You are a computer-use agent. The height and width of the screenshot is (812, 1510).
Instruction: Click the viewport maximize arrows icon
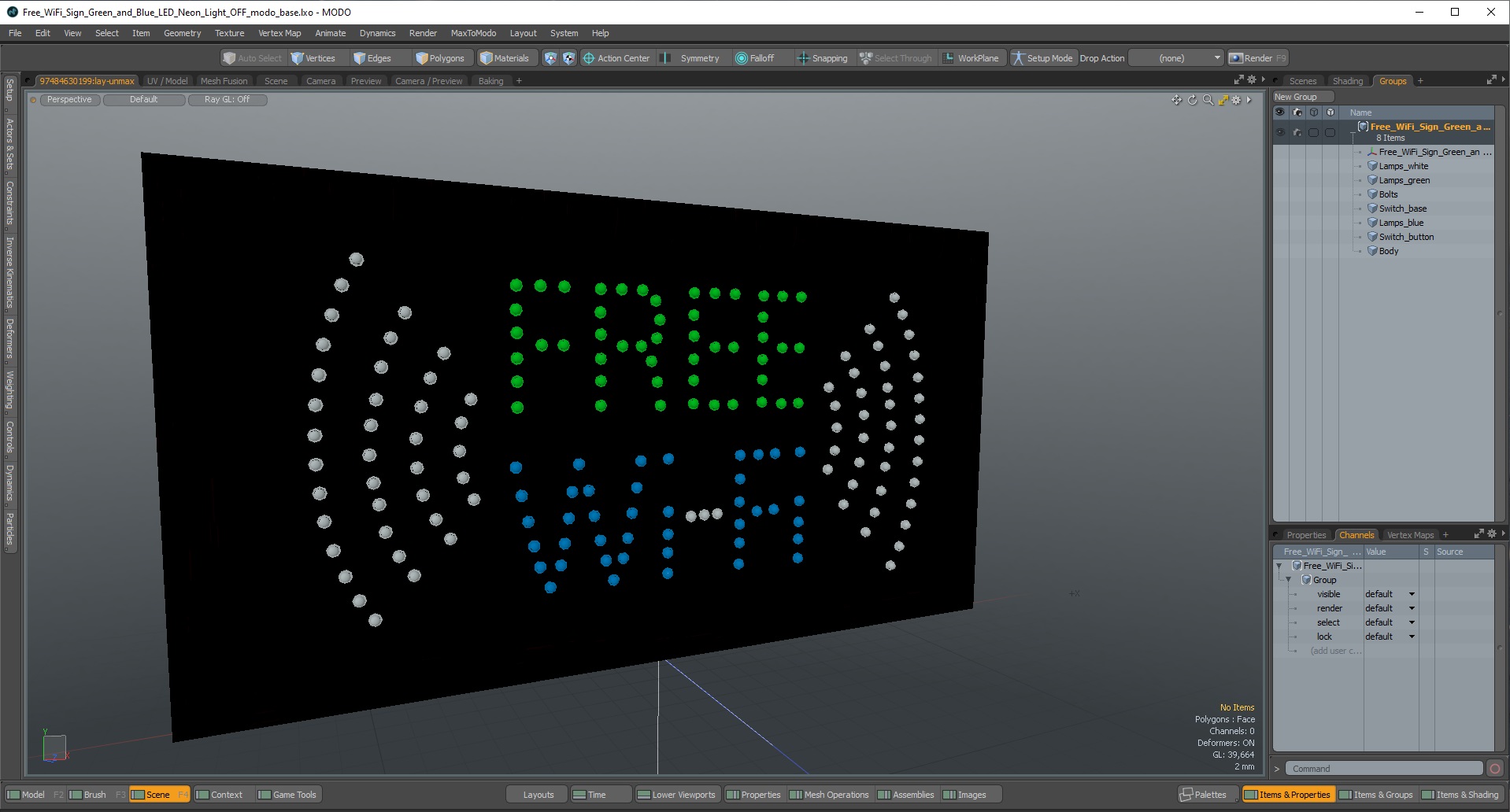(x=1223, y=100)
